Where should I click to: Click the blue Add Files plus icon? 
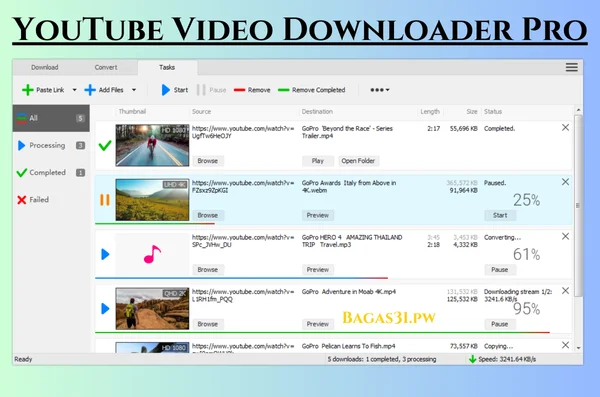click(x=90, y=90)
